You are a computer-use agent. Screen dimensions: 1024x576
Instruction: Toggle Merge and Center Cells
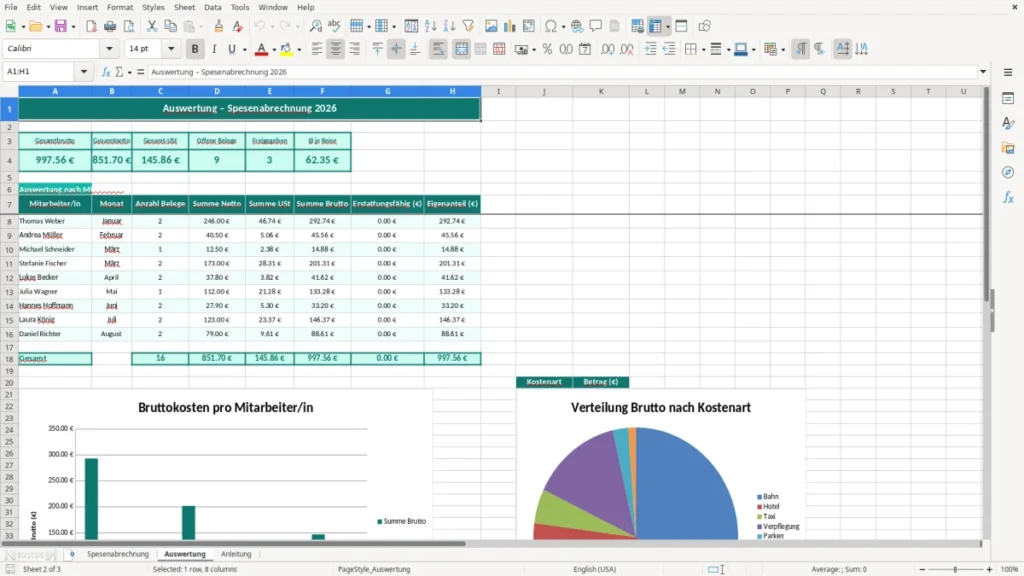coord(461,49)
